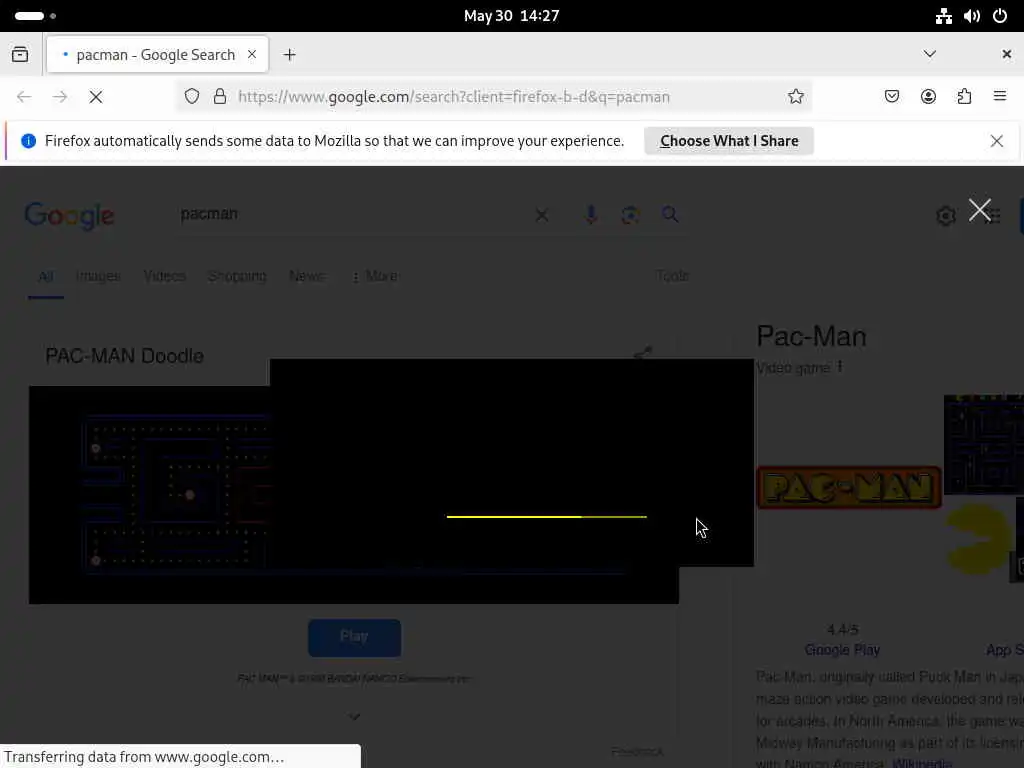Image resolution: width=1024 pixels, height=768 pixels.
Task: Switch to Shopping tab
Action: [x=237, y=276]
